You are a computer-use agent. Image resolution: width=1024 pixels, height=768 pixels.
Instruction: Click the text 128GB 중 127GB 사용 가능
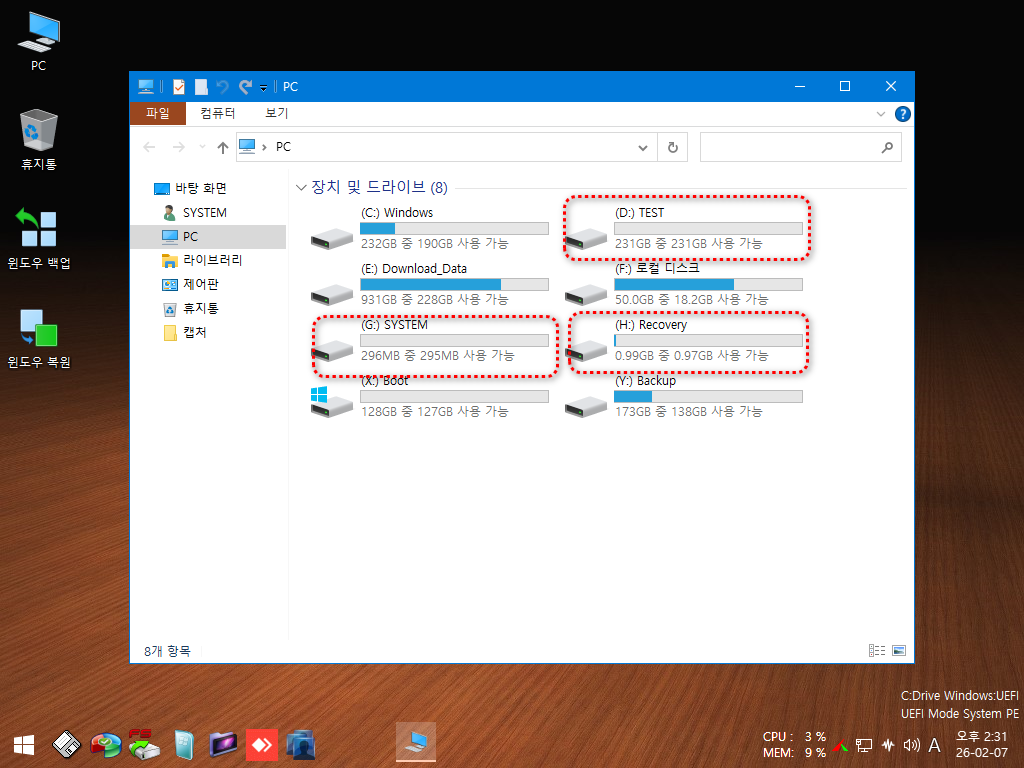(x=435, y=412)
